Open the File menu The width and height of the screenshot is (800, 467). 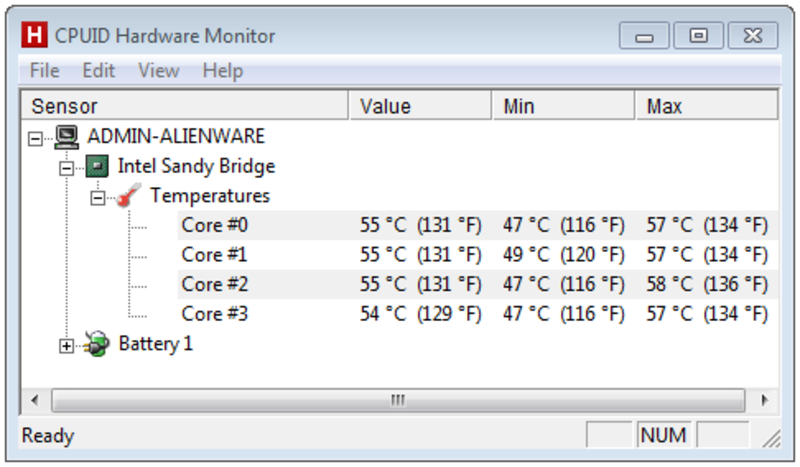pyautogui.click(x=44, y=70)
